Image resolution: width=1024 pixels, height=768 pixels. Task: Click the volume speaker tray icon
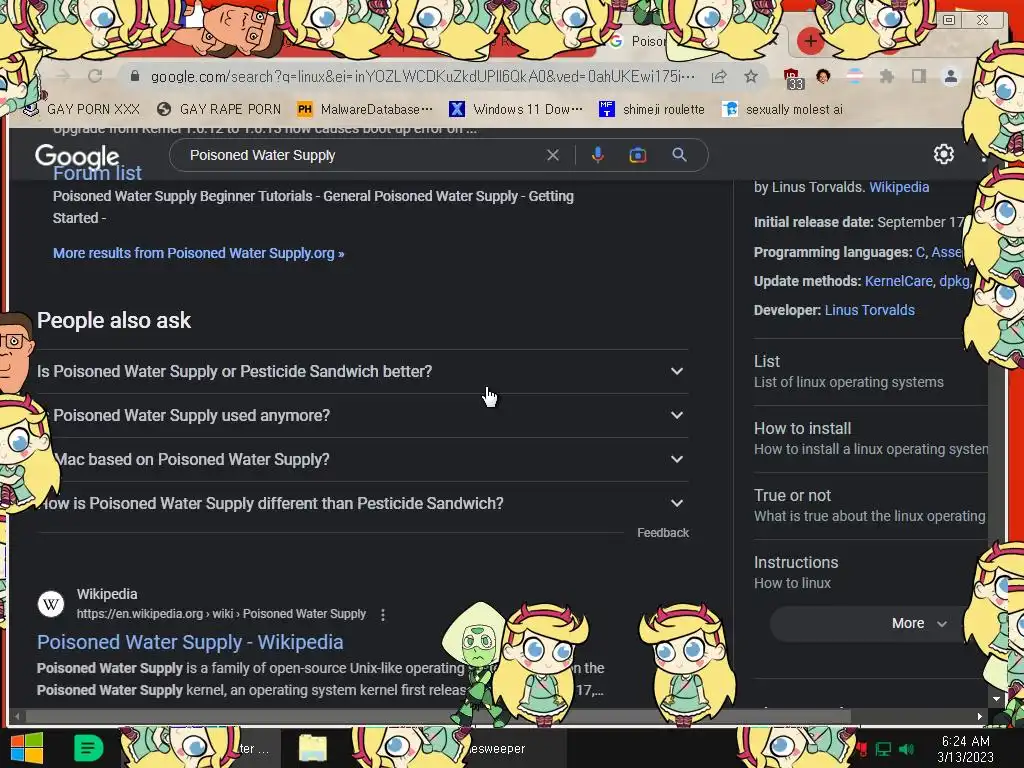click(x=906, y=749)
